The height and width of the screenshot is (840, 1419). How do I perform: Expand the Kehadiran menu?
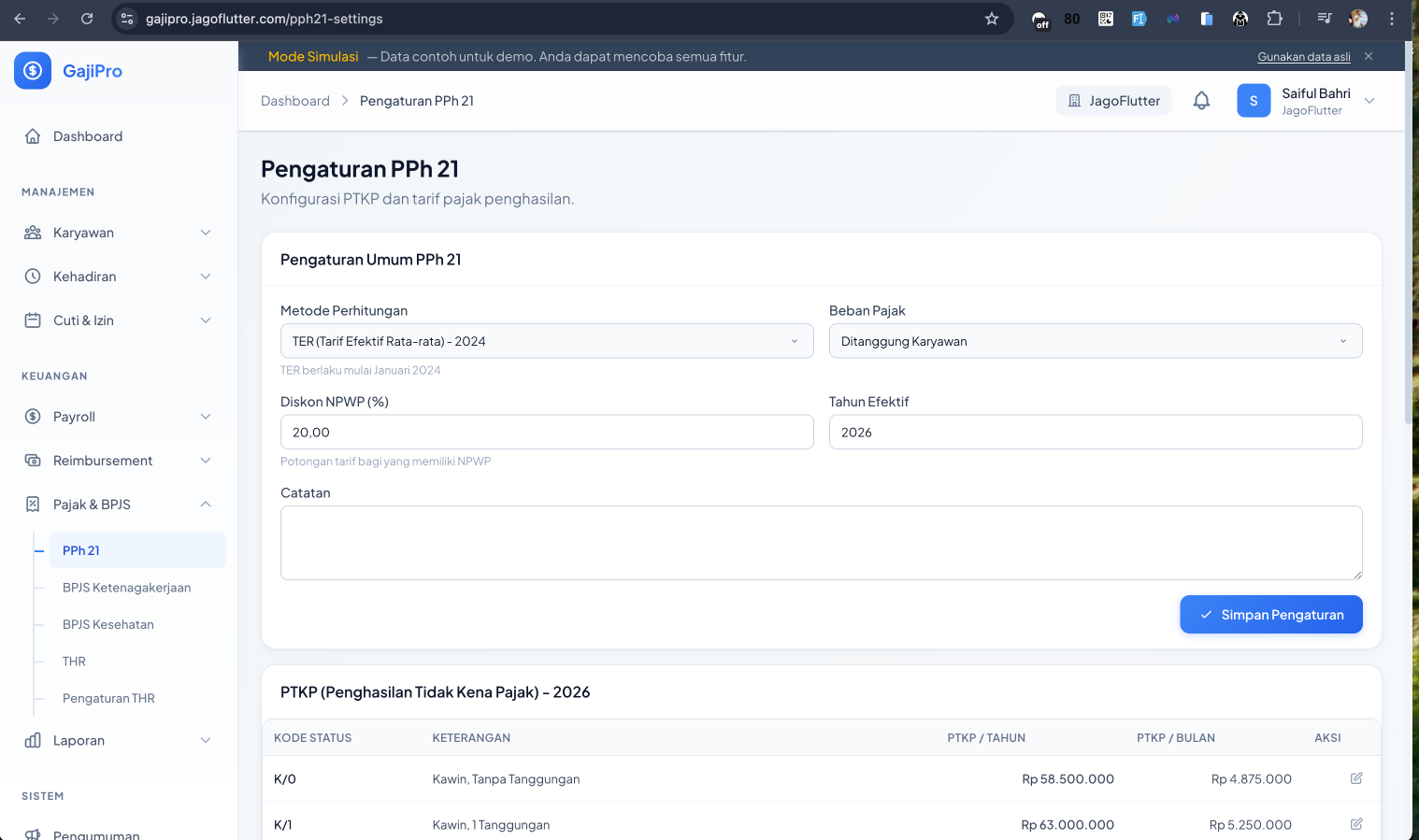click(119, 277)
